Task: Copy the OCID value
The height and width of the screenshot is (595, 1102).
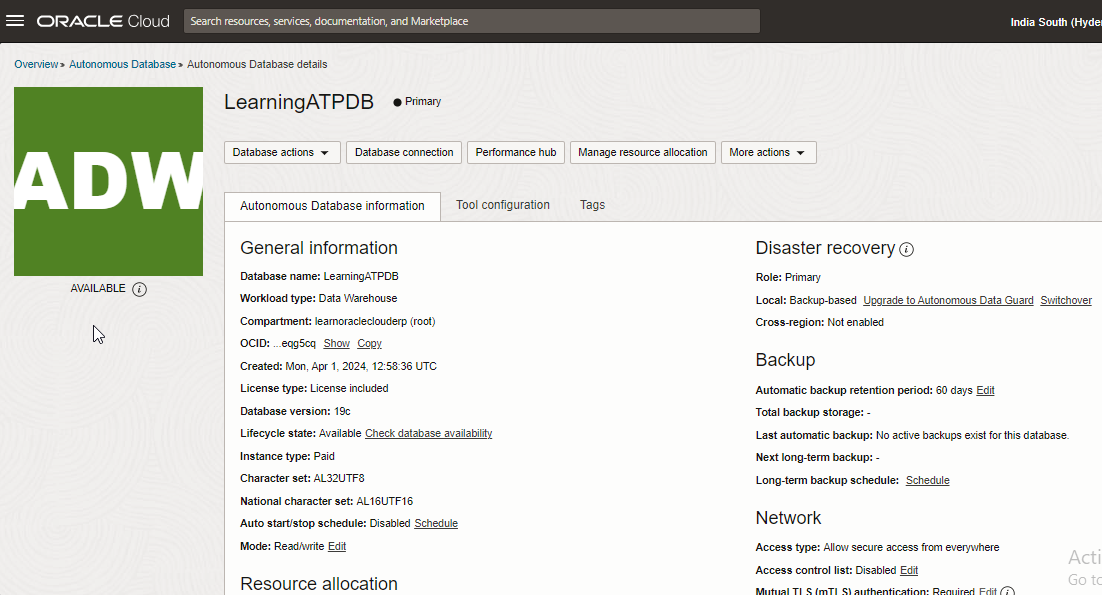Action: point(369,344)
